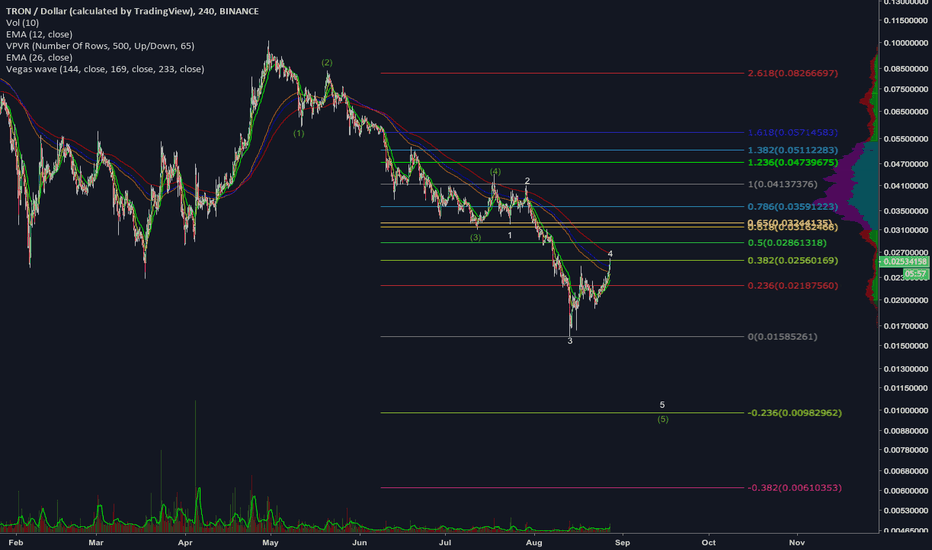The width and height of the screenshot is (932, 550).
Task: Click the 0.00880000 price axis label
Action: (906, 431)
